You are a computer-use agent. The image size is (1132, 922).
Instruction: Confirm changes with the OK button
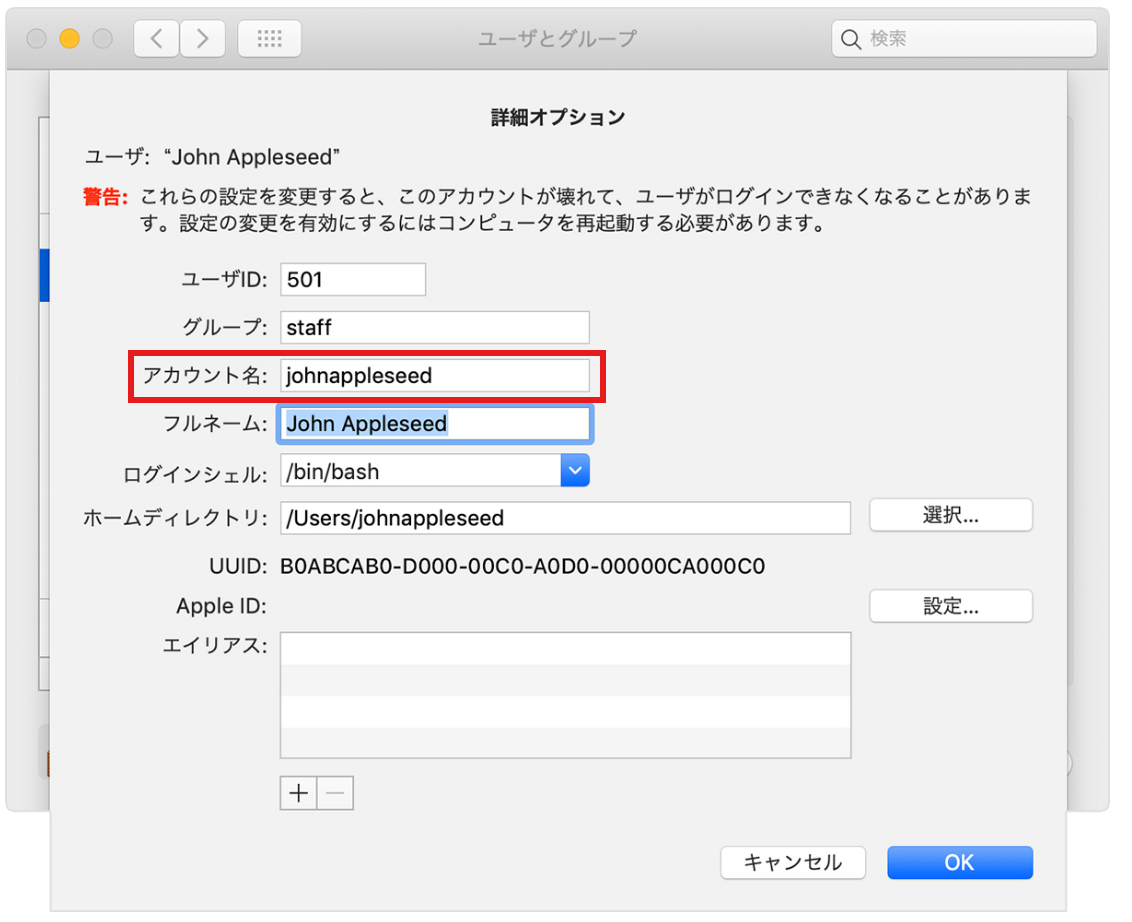[959, 862]
